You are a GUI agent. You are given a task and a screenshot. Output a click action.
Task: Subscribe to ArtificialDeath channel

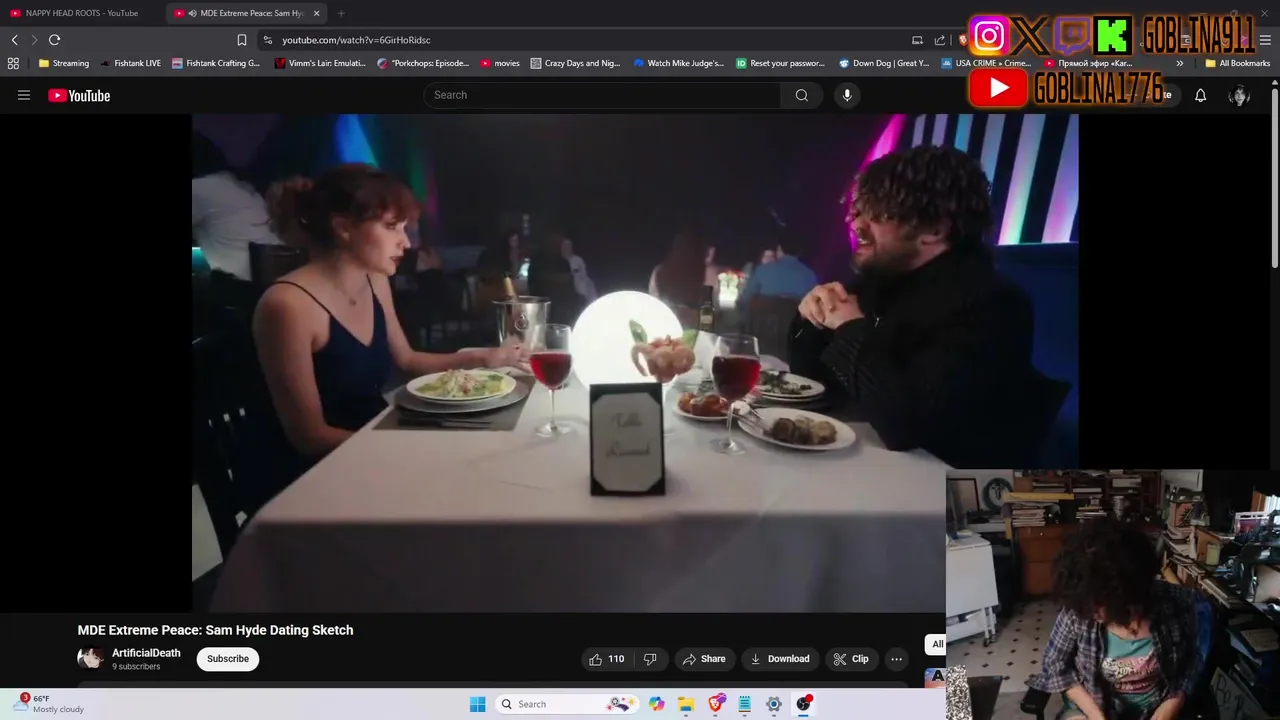228,659
